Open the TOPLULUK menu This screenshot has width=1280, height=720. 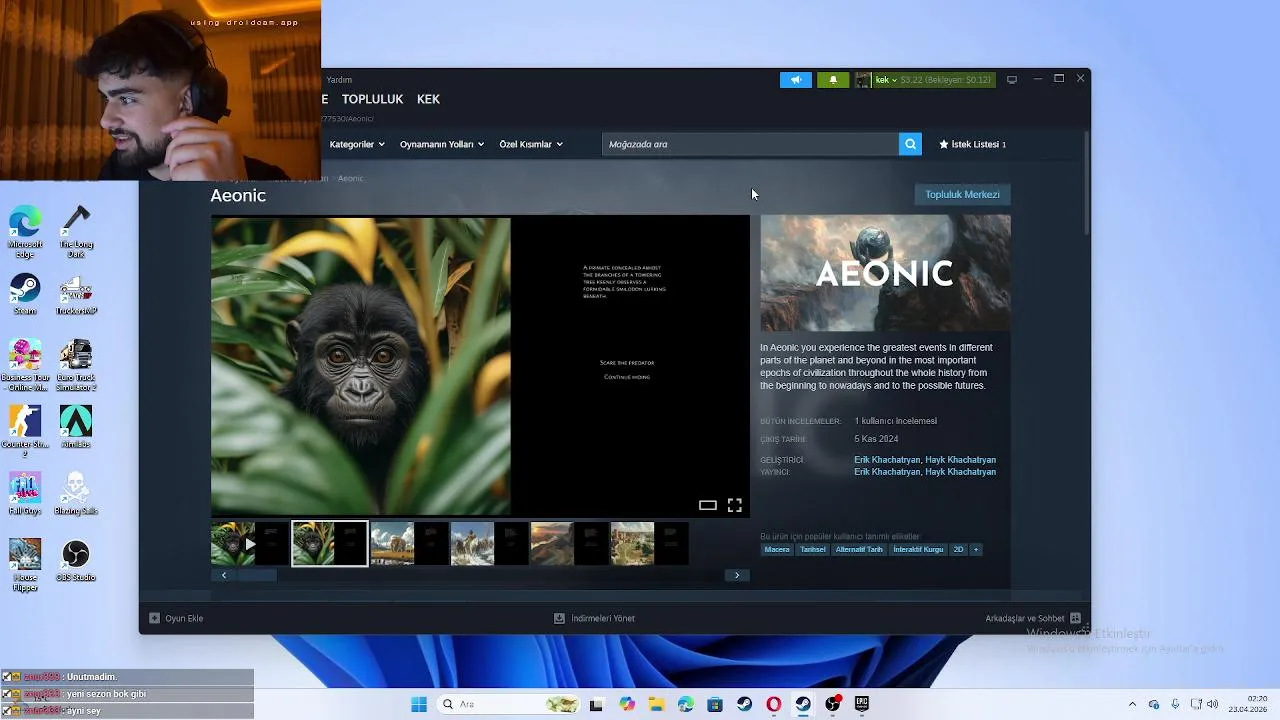[x=372, y=99]
